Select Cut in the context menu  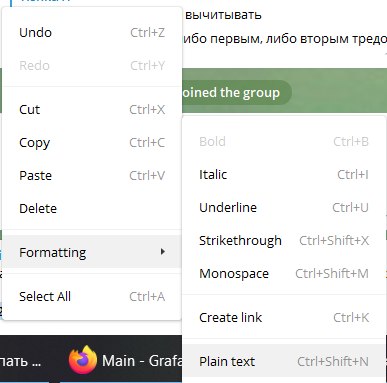(92, 109)
